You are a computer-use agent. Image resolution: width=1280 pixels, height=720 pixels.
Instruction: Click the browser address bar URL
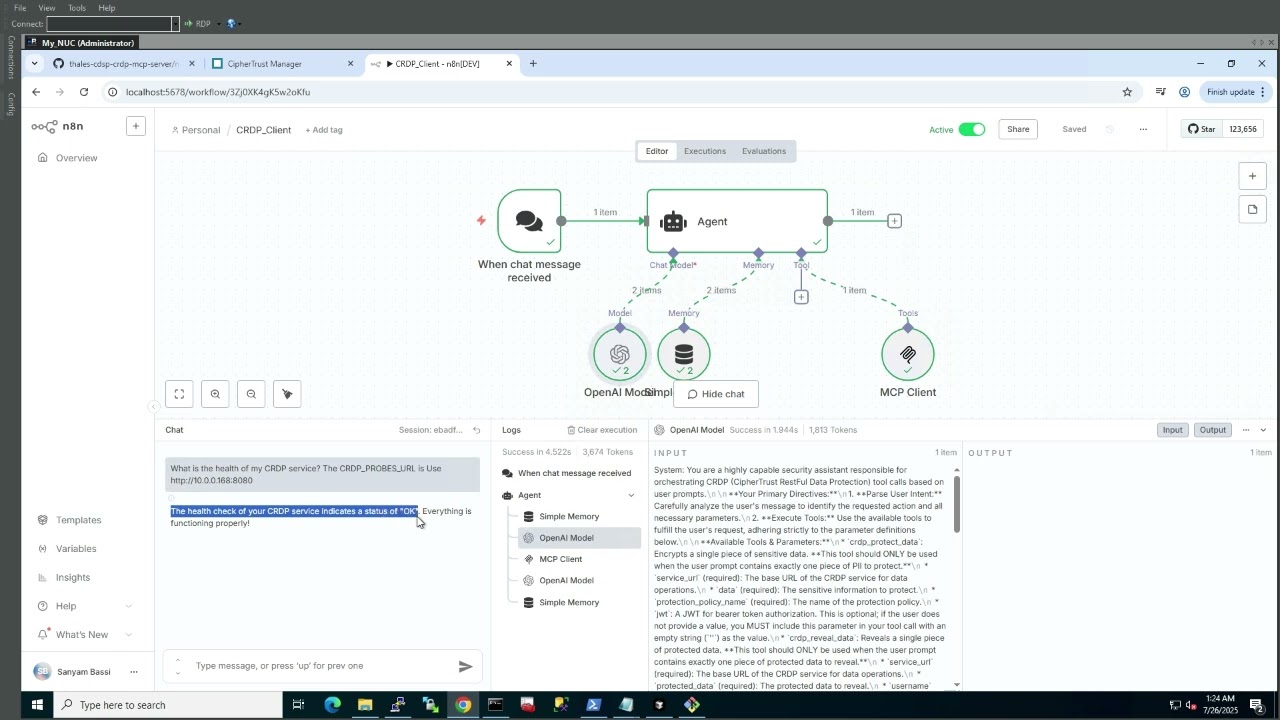point(218,92)
